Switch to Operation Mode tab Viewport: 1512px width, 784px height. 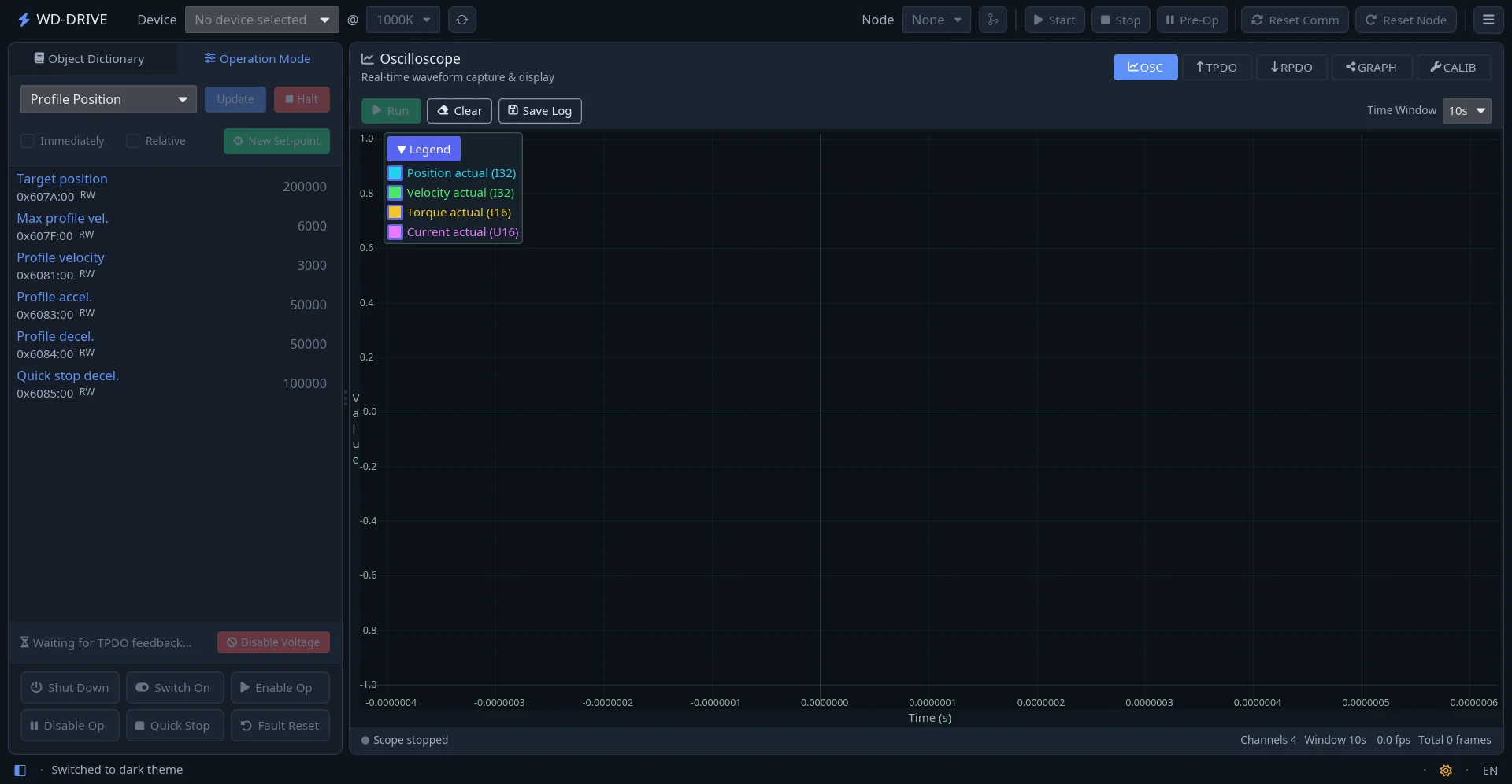pyautogui.click(x=258, y=59)
